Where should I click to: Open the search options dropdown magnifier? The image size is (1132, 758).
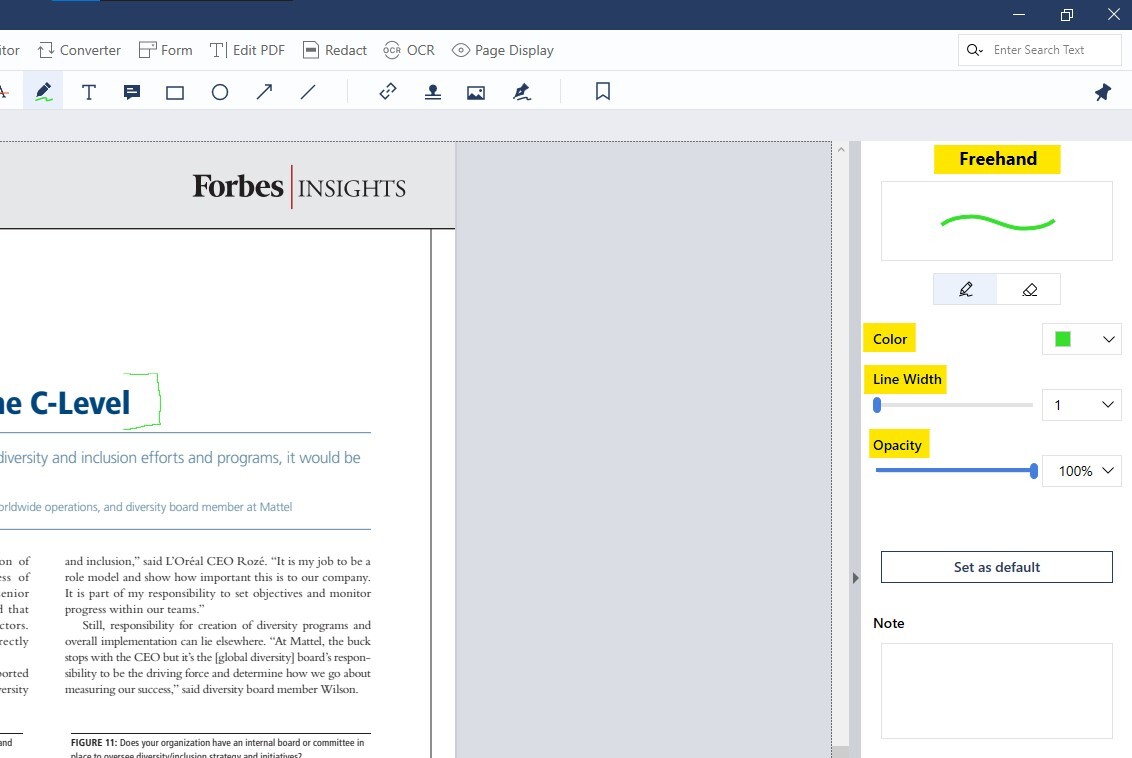point(975,50)
